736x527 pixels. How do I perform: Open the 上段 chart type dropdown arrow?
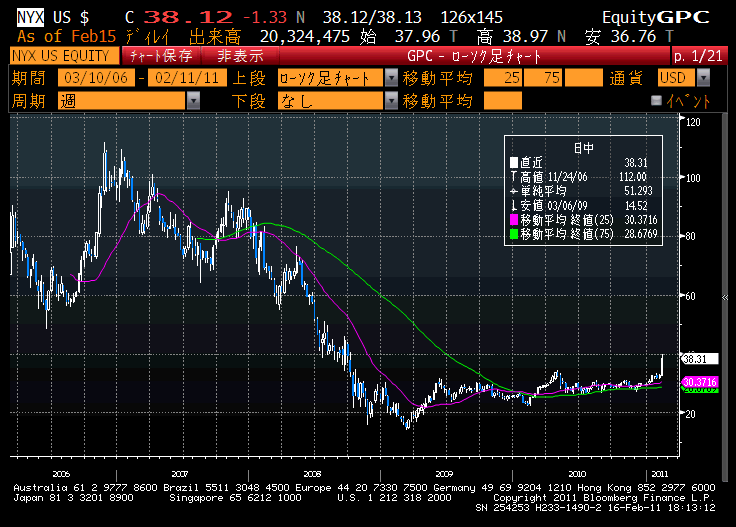(391, 77)
